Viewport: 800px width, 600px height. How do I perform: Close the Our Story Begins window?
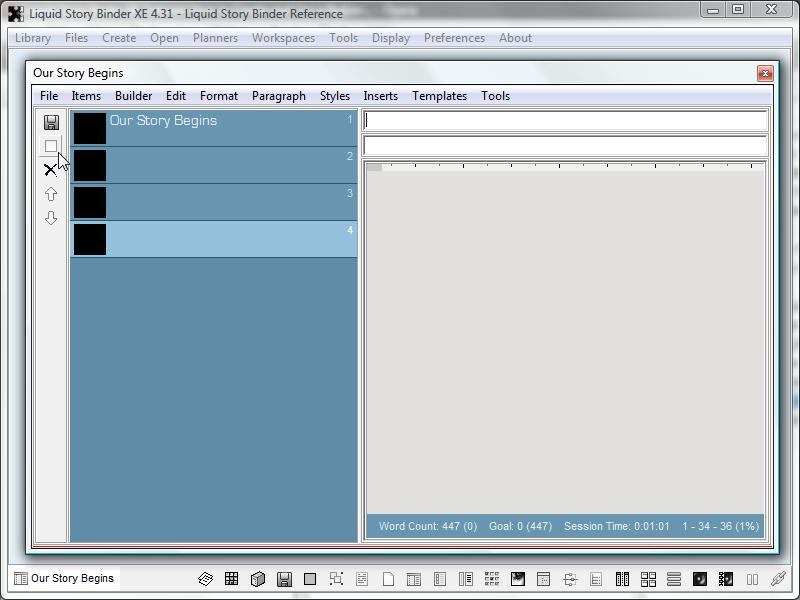click(765, 73)
